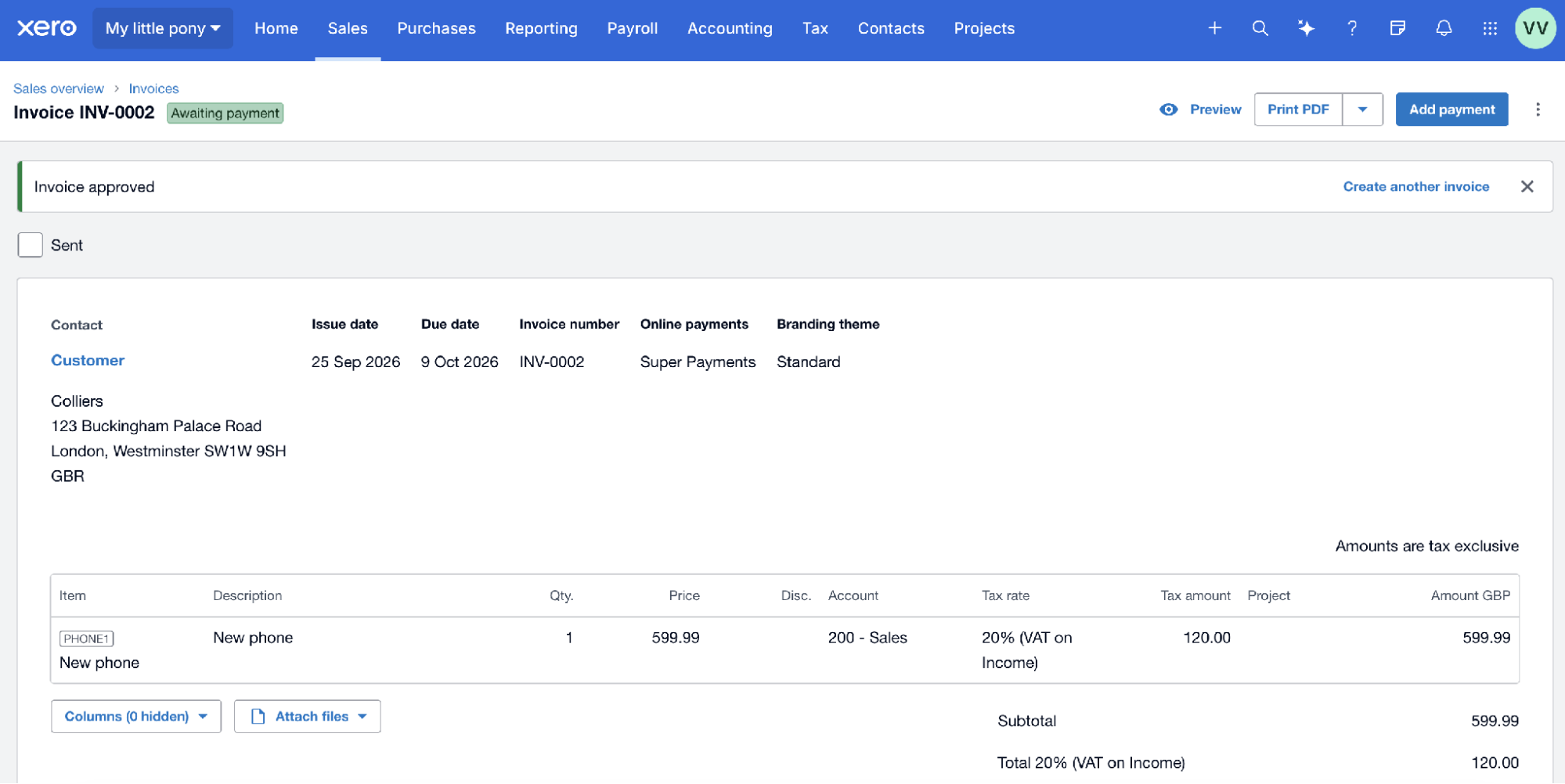Open the Contacts menu
Viewport: 1565px width, 784px height.
[891, 28]
